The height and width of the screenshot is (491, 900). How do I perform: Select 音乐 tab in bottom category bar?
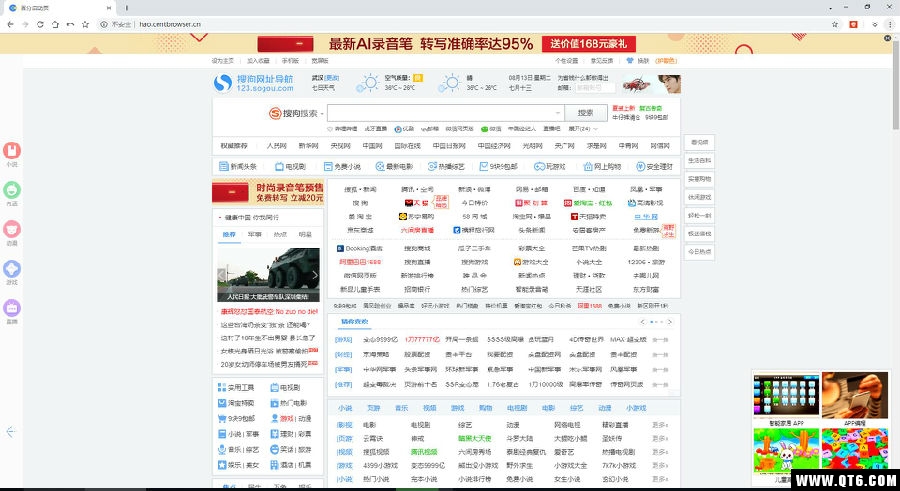click(x=401, y=408)
